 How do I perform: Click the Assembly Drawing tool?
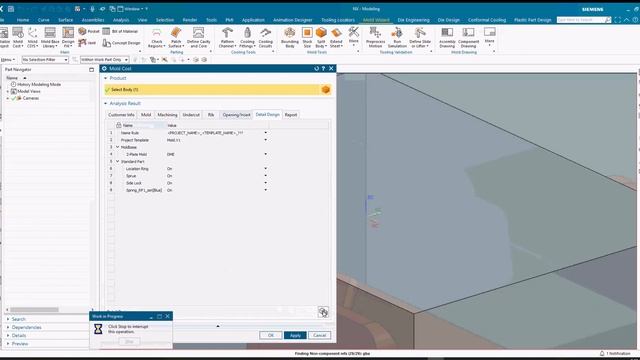pyautogui.click(x=447, y=37)
